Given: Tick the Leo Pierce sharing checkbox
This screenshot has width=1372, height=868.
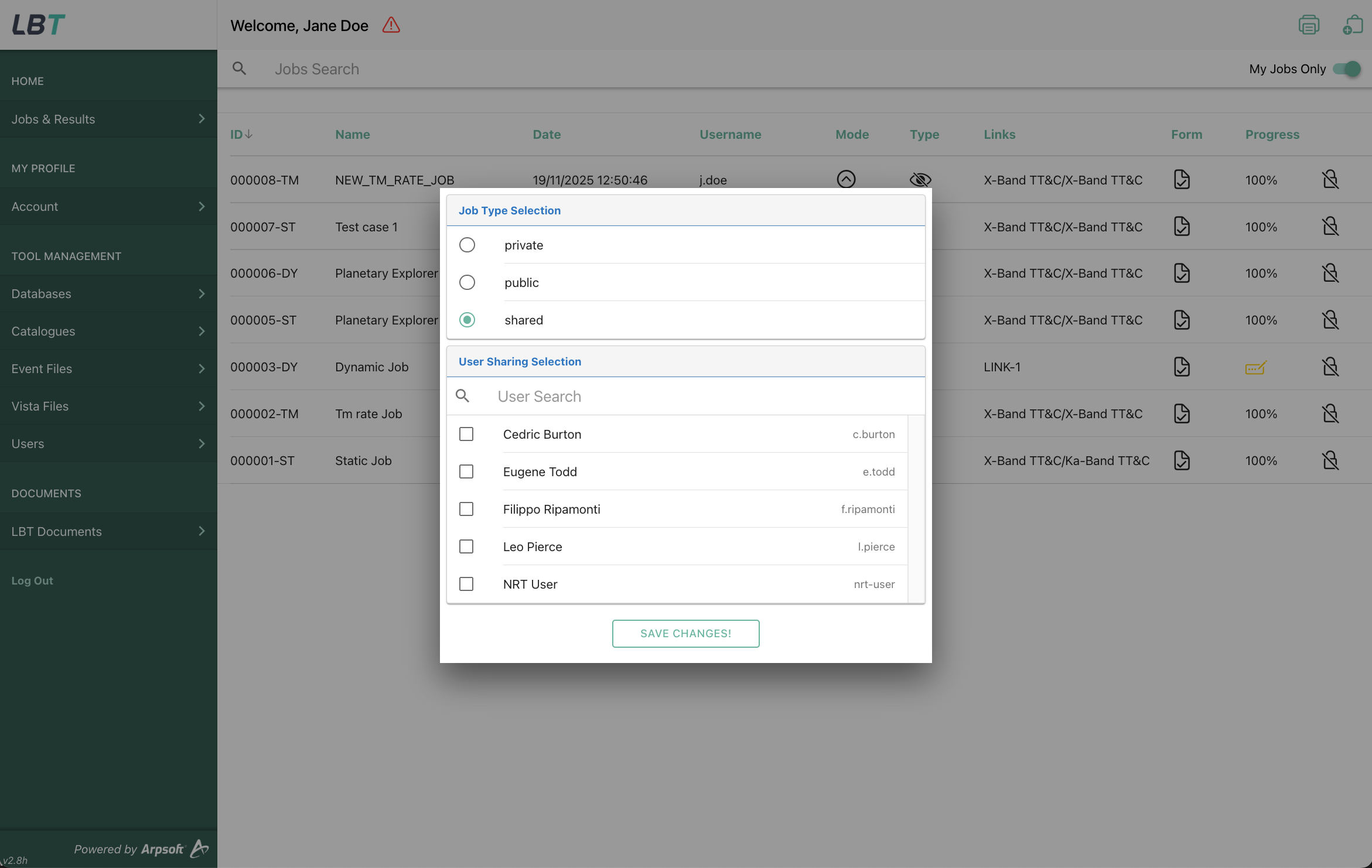Looking at the screenshot, I should pos(466,546).
